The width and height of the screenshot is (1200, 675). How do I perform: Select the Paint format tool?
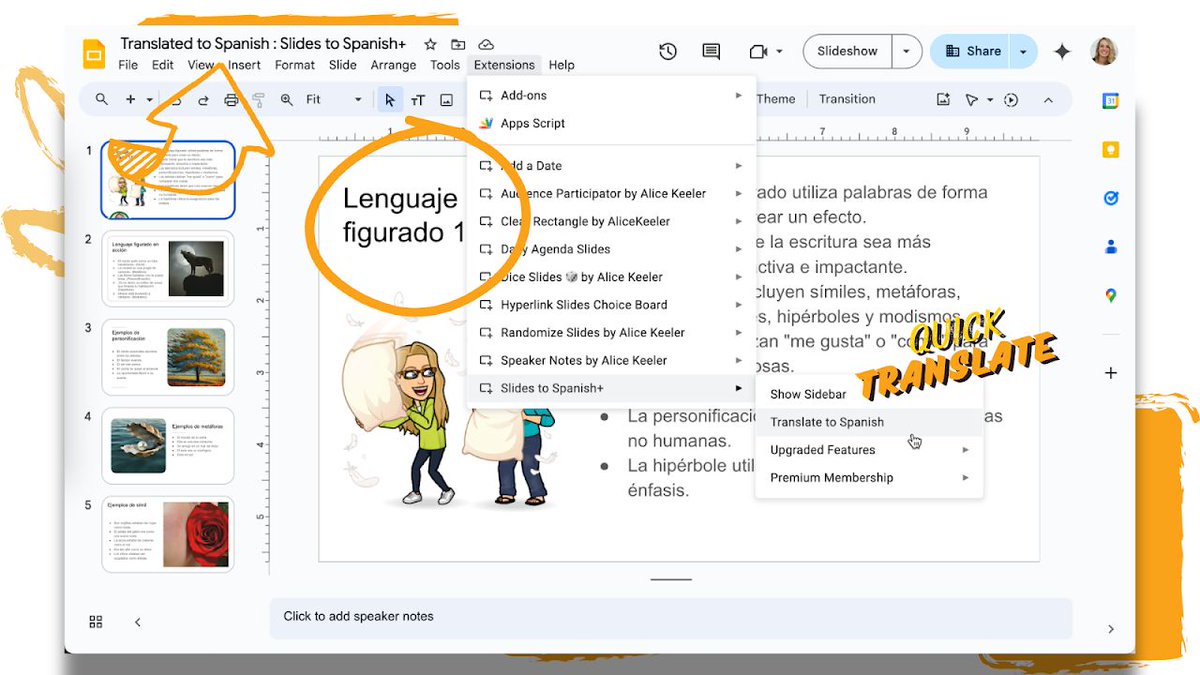pos(258,99)
